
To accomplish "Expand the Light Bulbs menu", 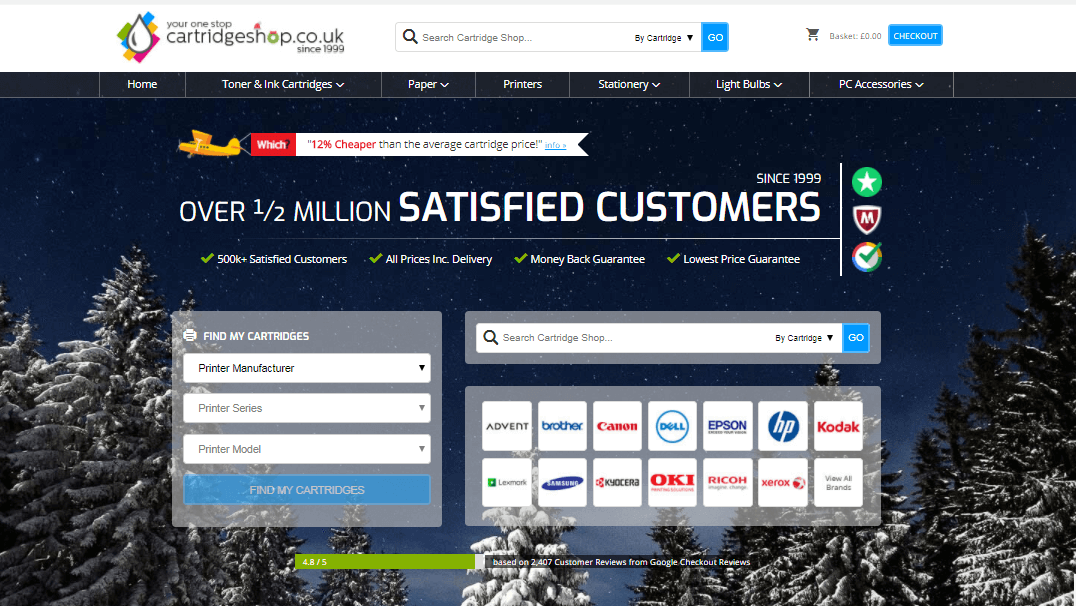I will [749, 84].
